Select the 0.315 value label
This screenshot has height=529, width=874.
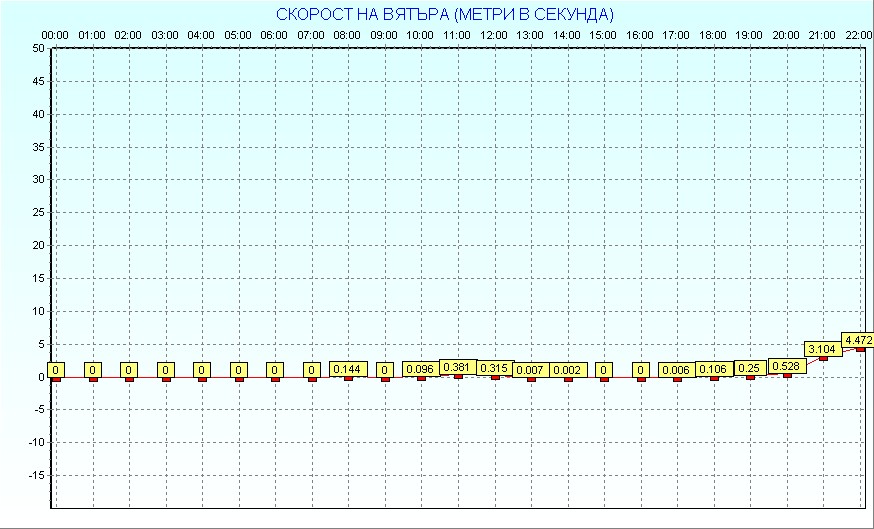click(494, 368)
